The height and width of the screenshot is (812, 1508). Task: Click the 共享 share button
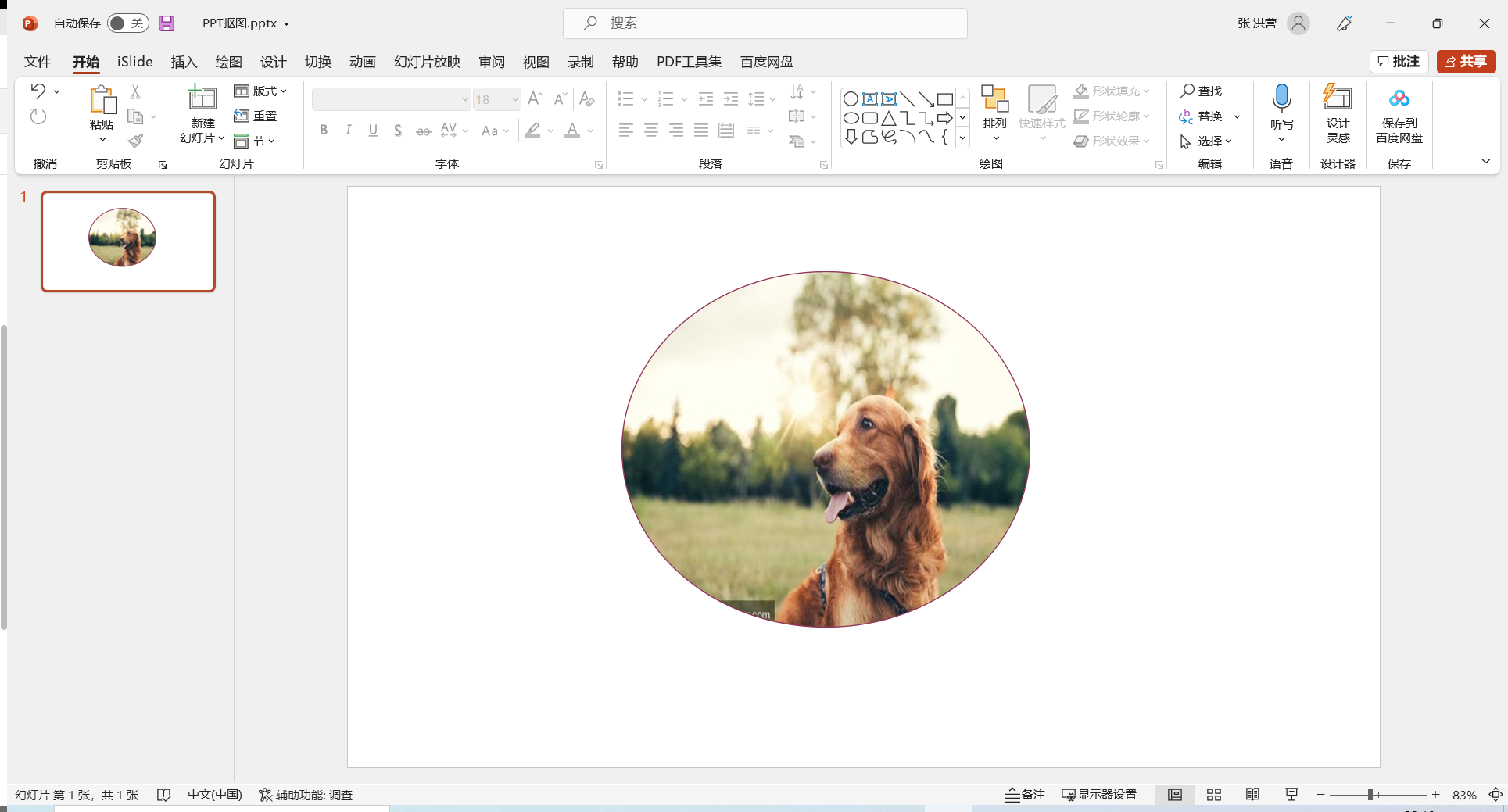click(1466, 62)
